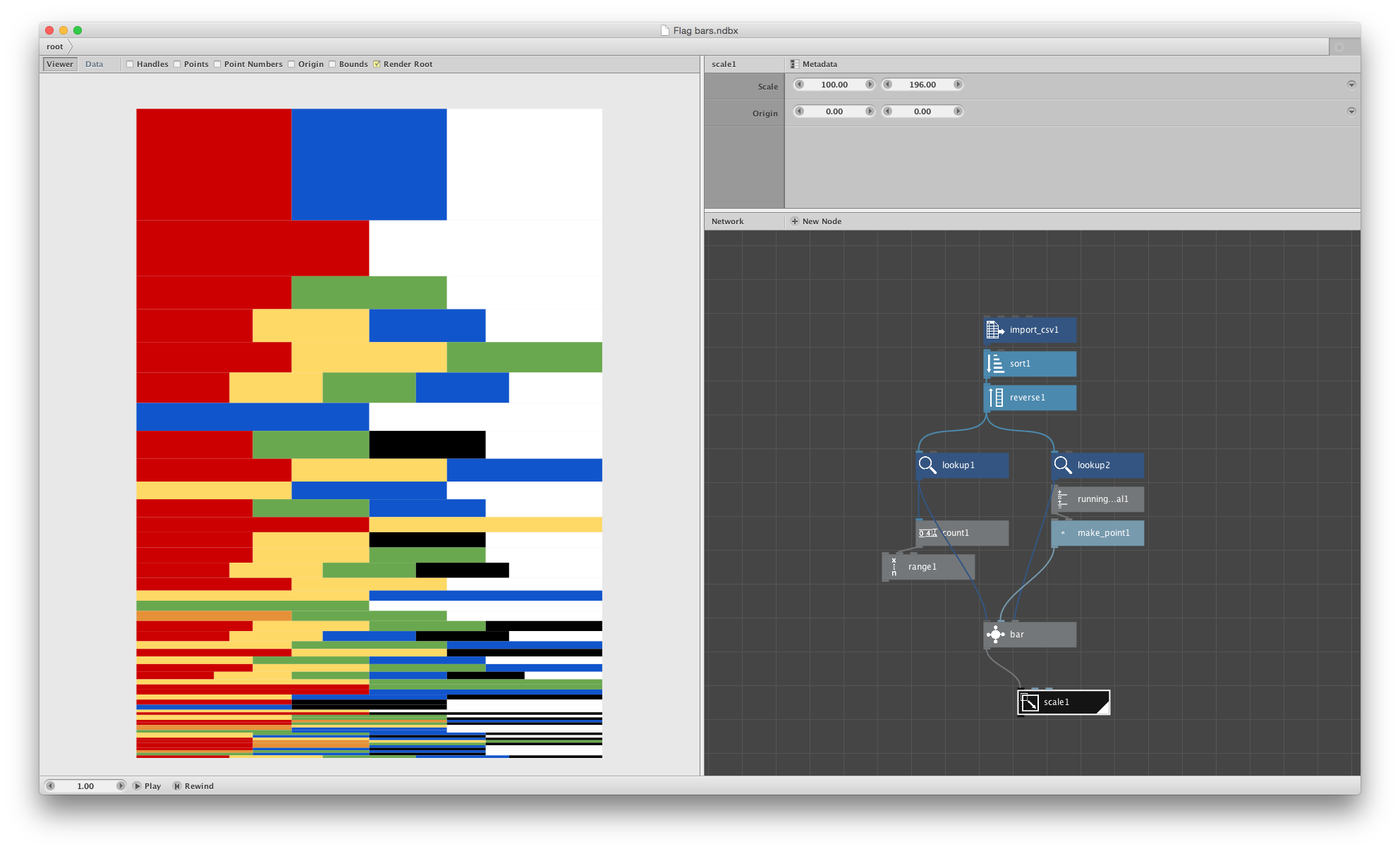The image size is (1400, 851).
Task: Click the Metadata icon
Action: [x=795, y=64]
